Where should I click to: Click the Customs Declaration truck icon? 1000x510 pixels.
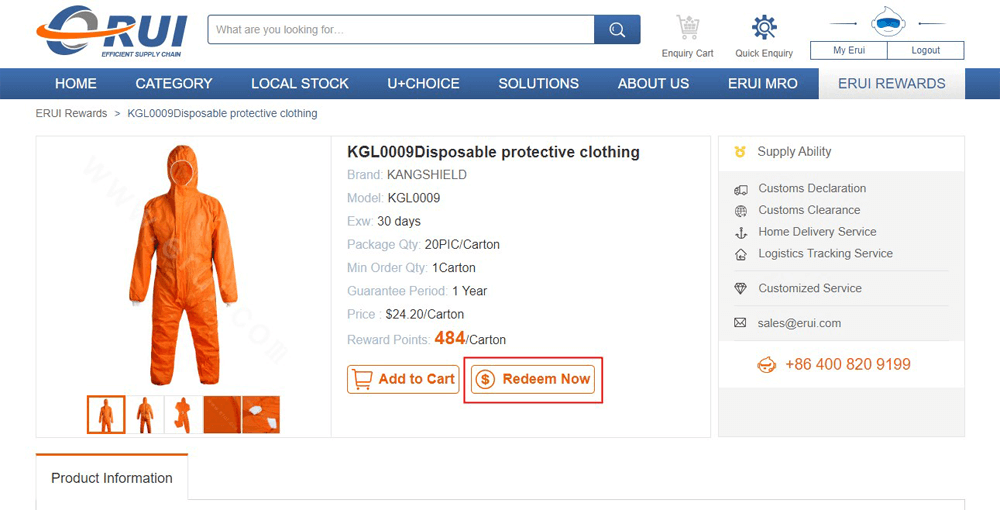[x=740, y=189]
